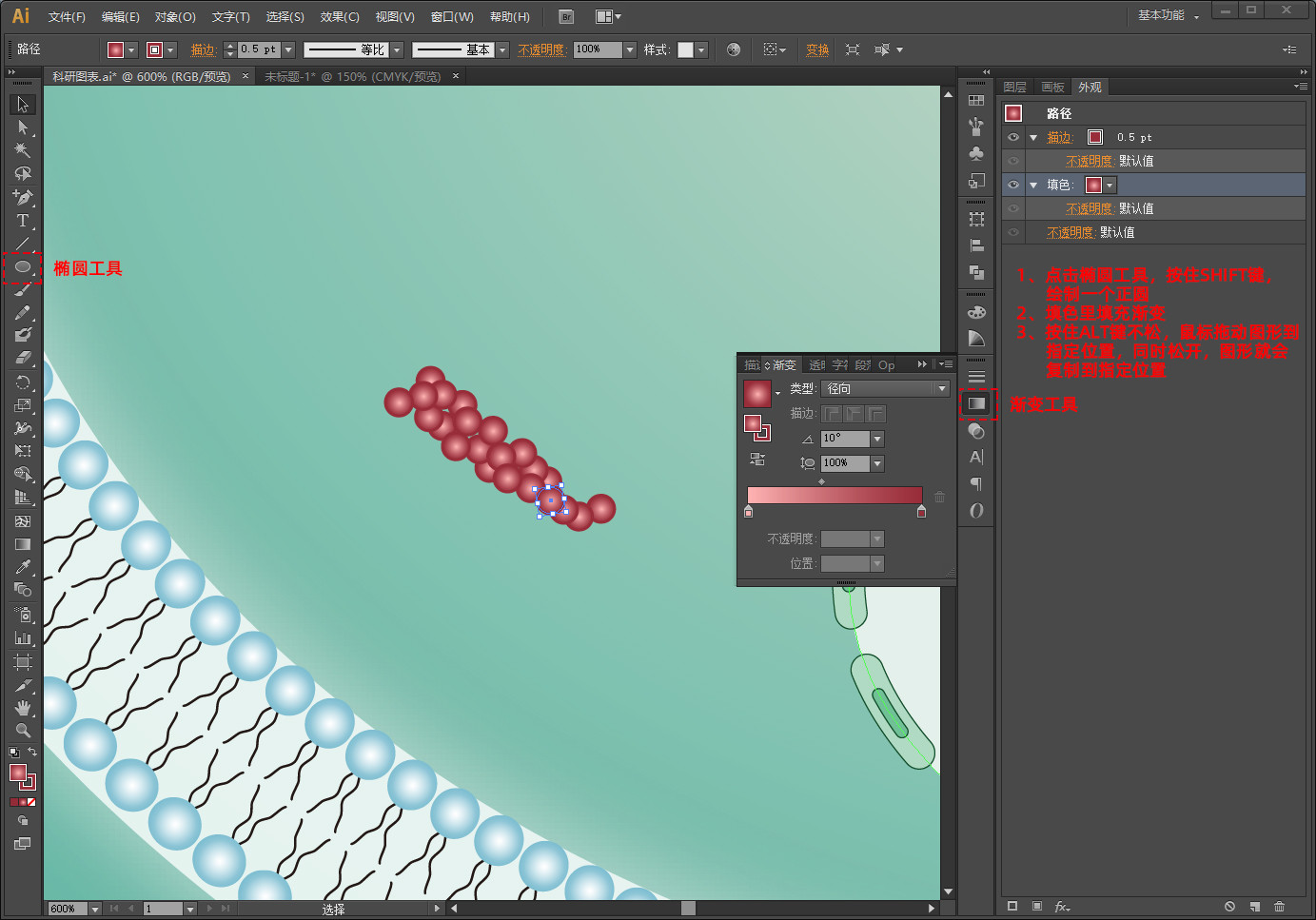Collapse the 填色 row in Appearance panel

[x=1033, y=185]
